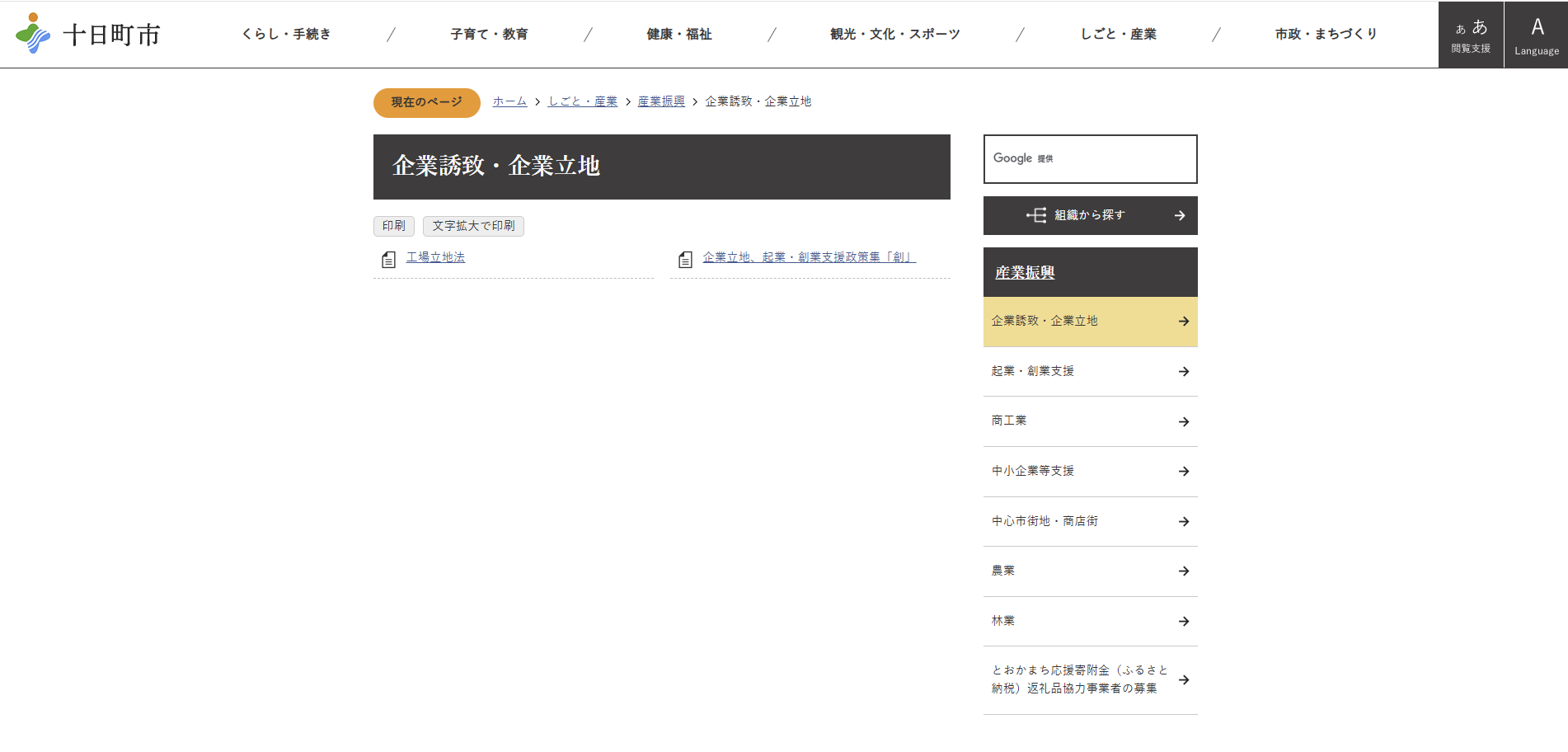
Task: Open 企業立地、起業・創業支援政策集「創」 link
Action: [809, 257]
